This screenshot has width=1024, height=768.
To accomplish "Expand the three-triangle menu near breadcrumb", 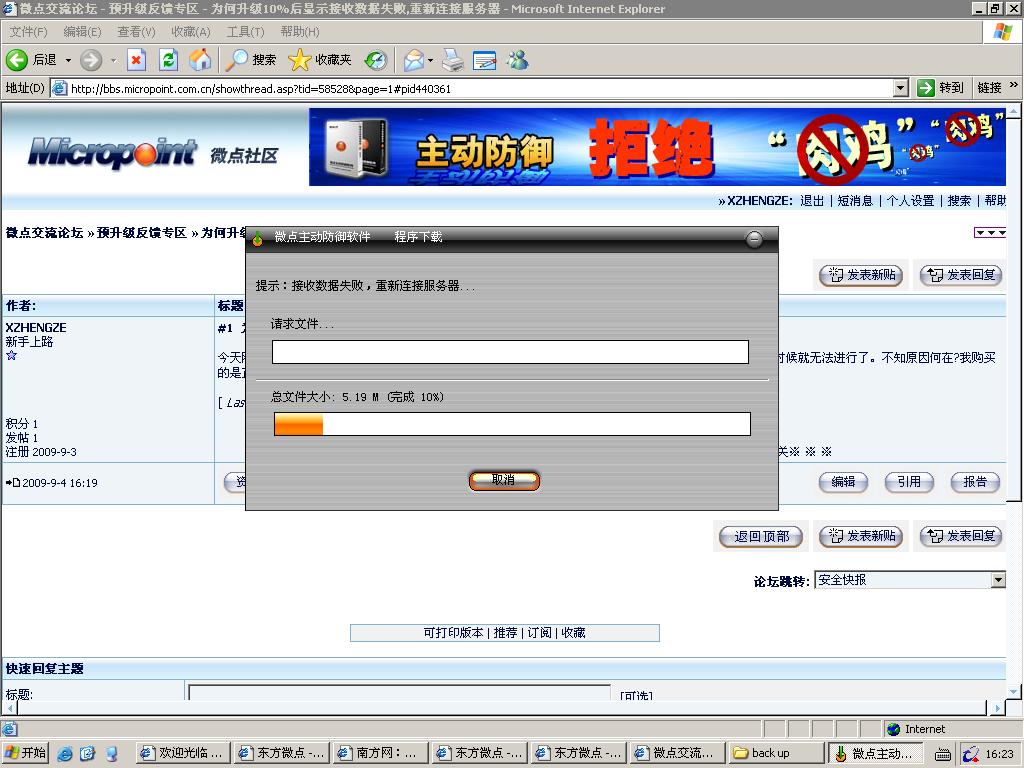I will click(989, 232).
